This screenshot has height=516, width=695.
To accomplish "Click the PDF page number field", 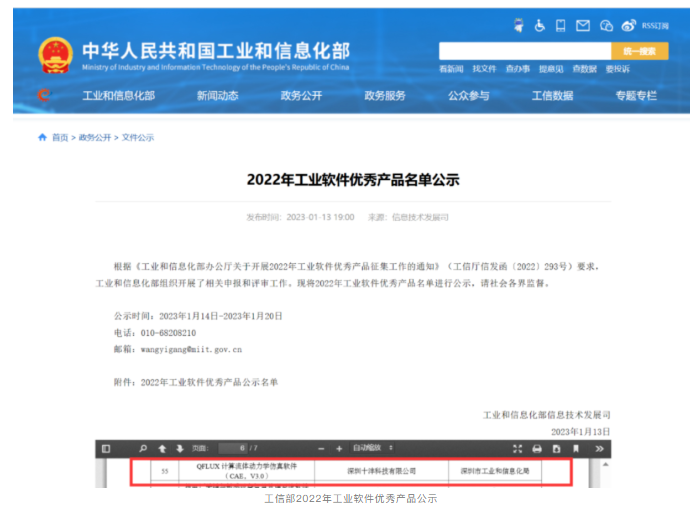I will (230, 448).
